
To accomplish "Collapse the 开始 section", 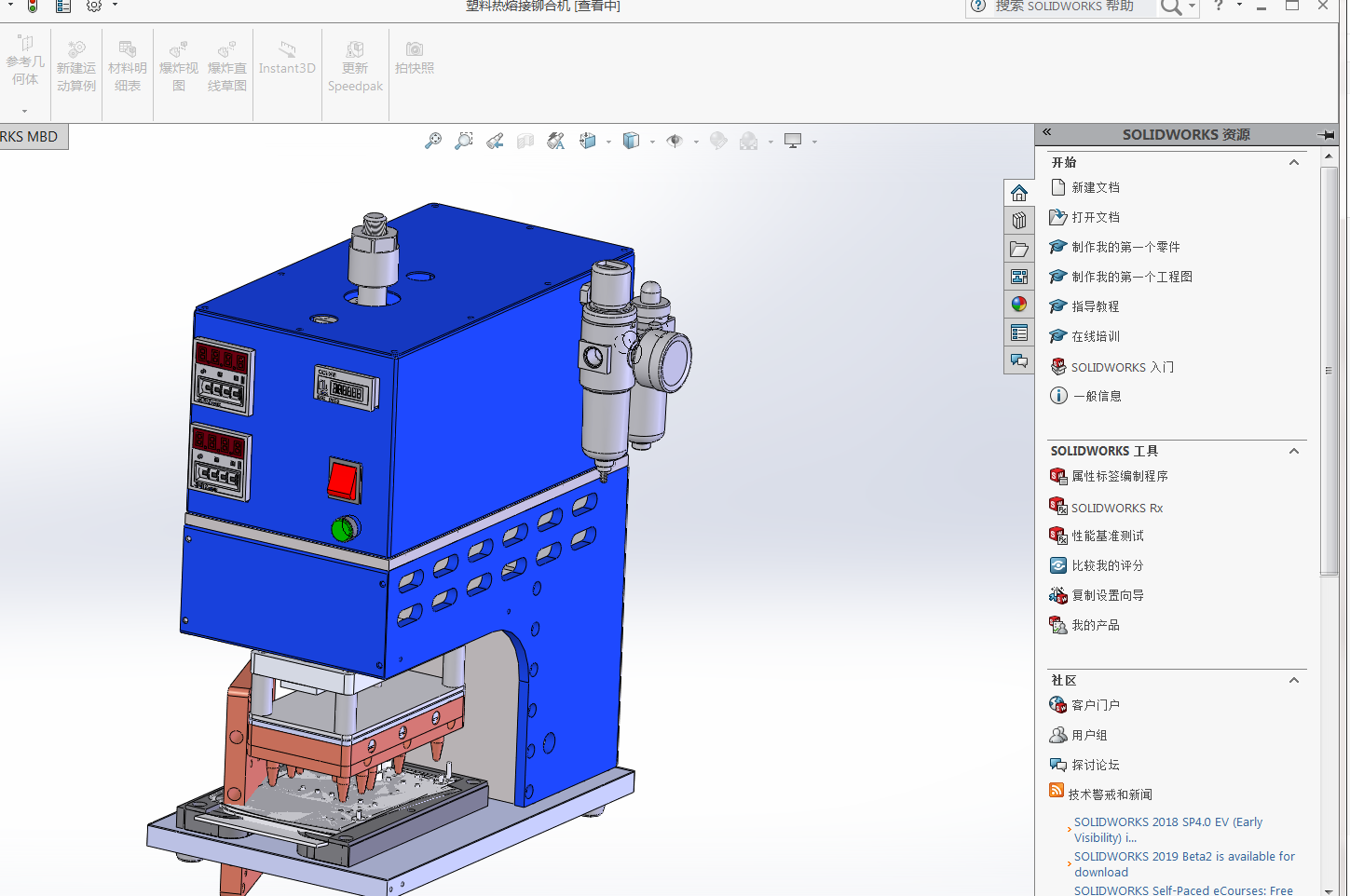I will coord(1294,162).
